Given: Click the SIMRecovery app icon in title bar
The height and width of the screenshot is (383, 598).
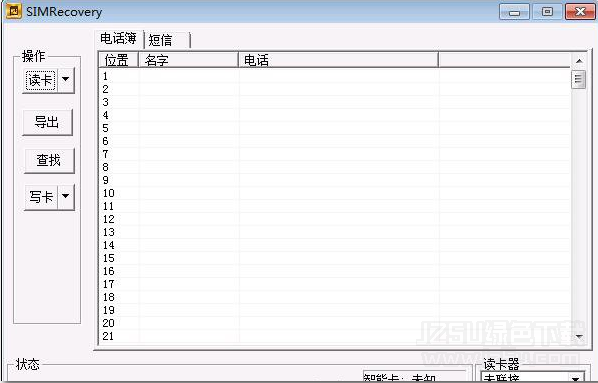Looking at the screenshot, I should [x=13, y=11].
